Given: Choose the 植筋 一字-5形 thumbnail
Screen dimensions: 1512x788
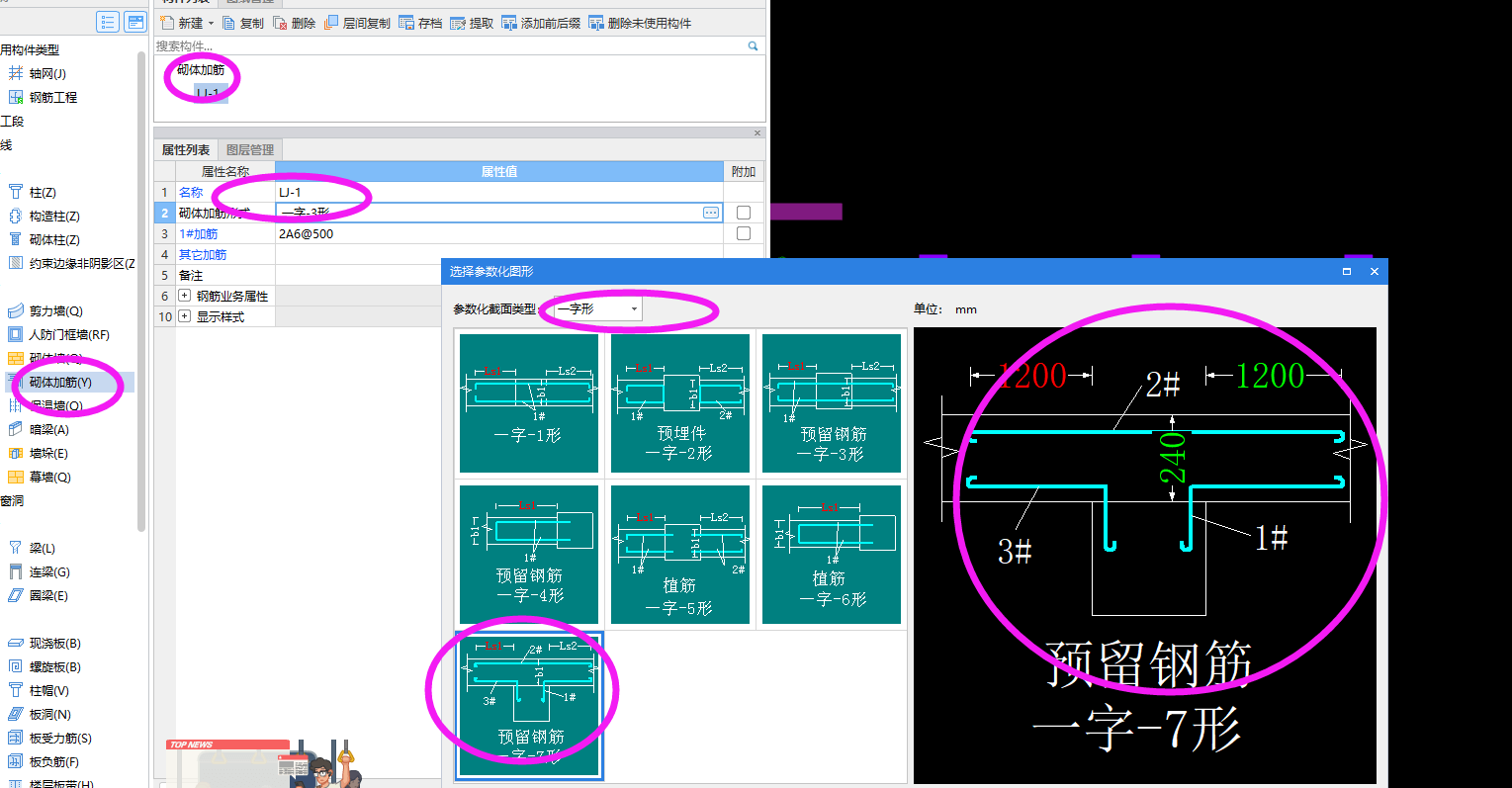Looking at the screenshot, I should coord(680,555).
